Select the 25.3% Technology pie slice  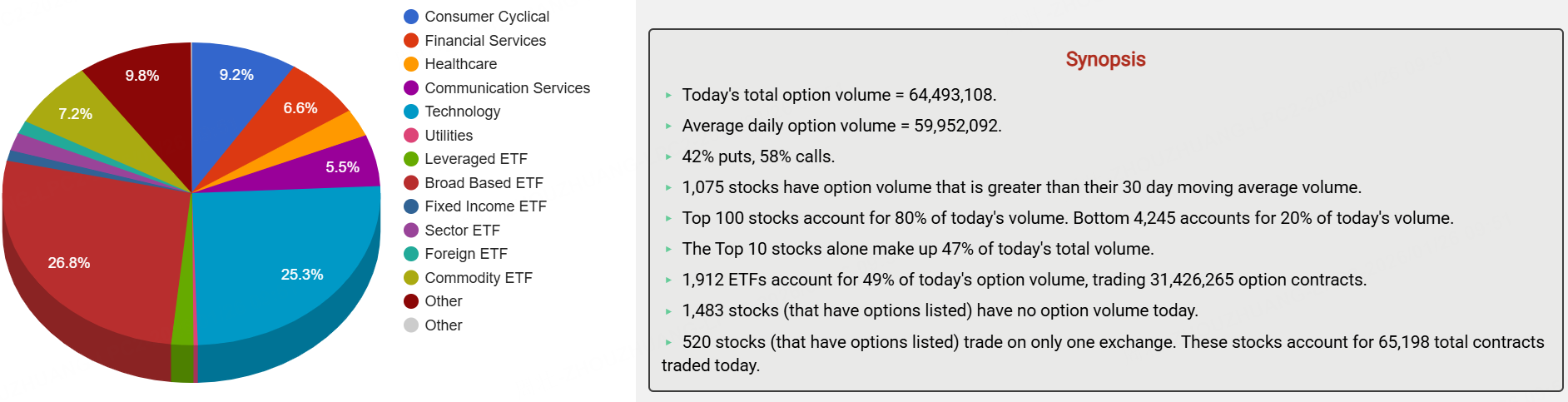pyautogui.click(x=291, y=258)
